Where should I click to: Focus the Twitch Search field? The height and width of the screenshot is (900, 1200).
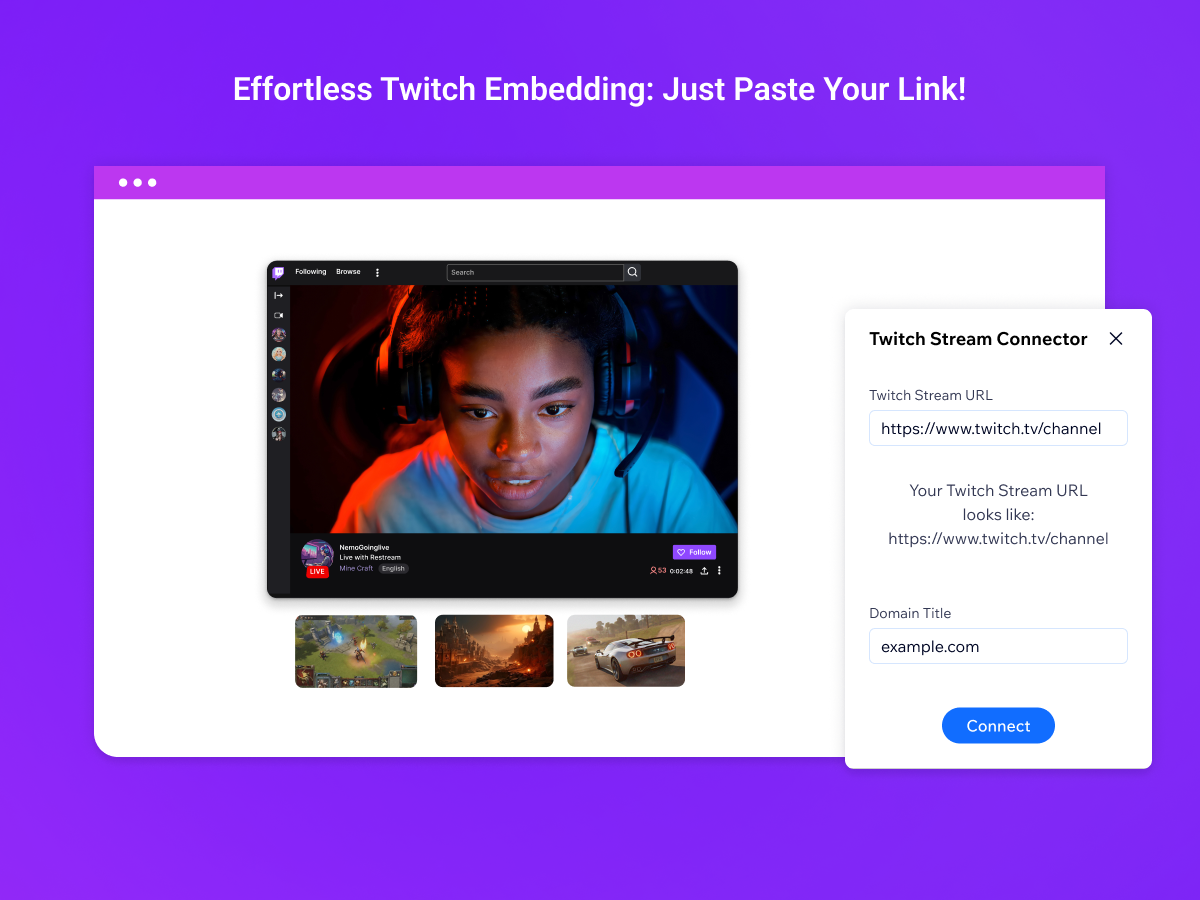click(x=535, y=272)
